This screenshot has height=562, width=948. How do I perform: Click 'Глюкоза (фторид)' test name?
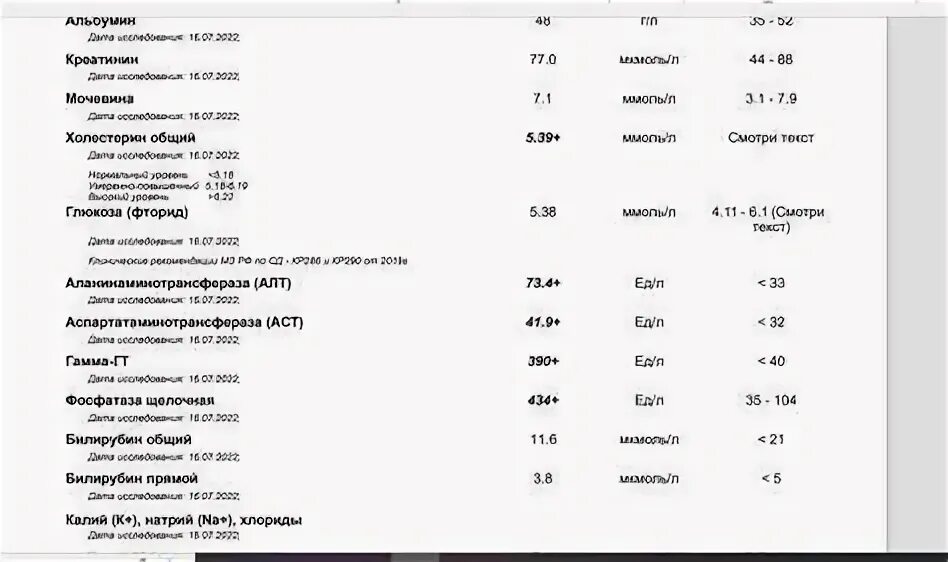126,212
